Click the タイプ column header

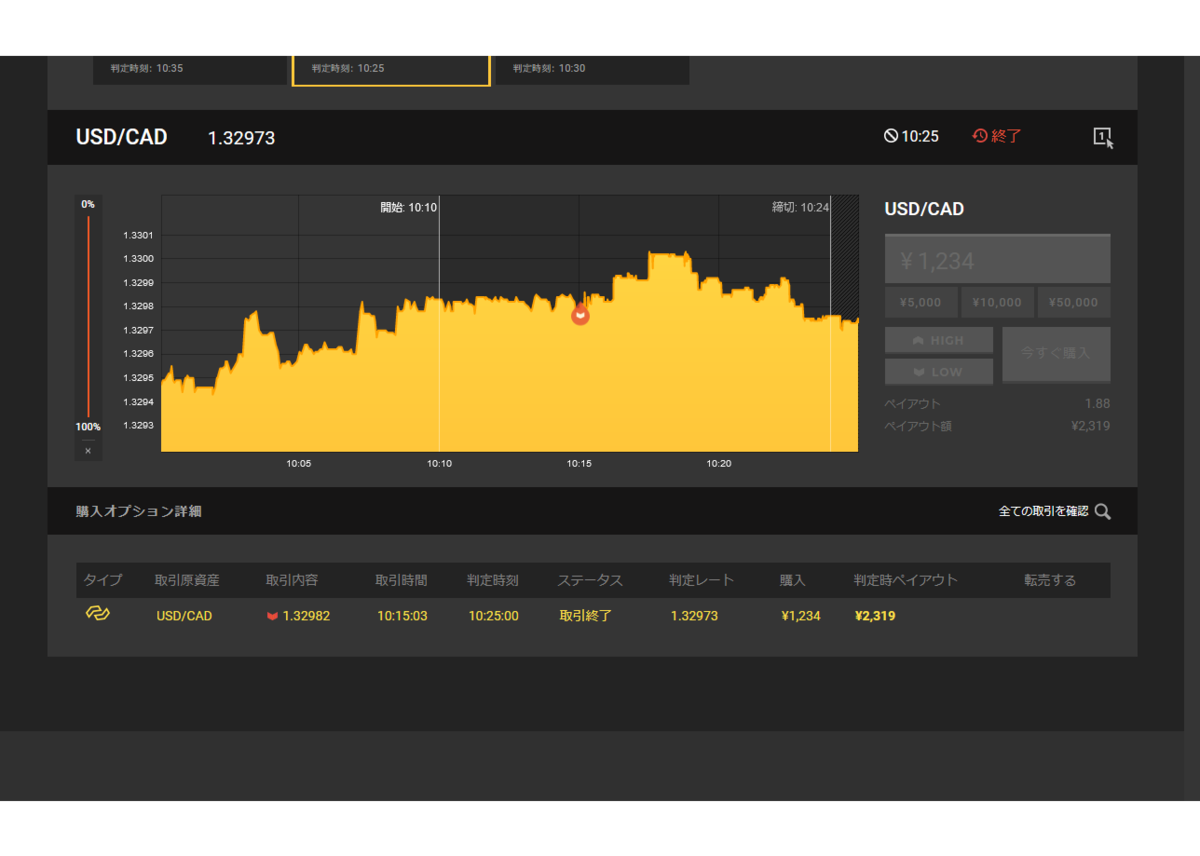pyautogui.click(x=103, y=580)
